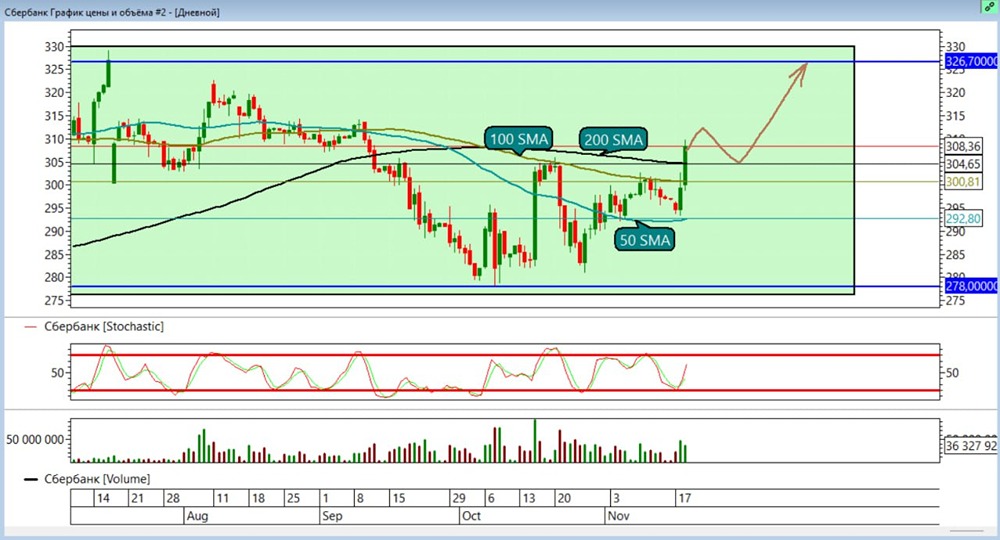
Task: Click date '25' on the time axis
Action: 293,498
